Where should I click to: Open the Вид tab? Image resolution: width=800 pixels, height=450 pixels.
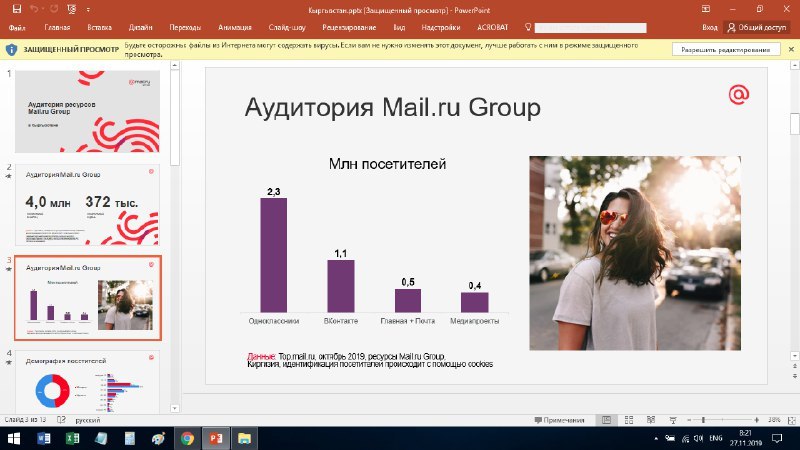coord(399,28)
